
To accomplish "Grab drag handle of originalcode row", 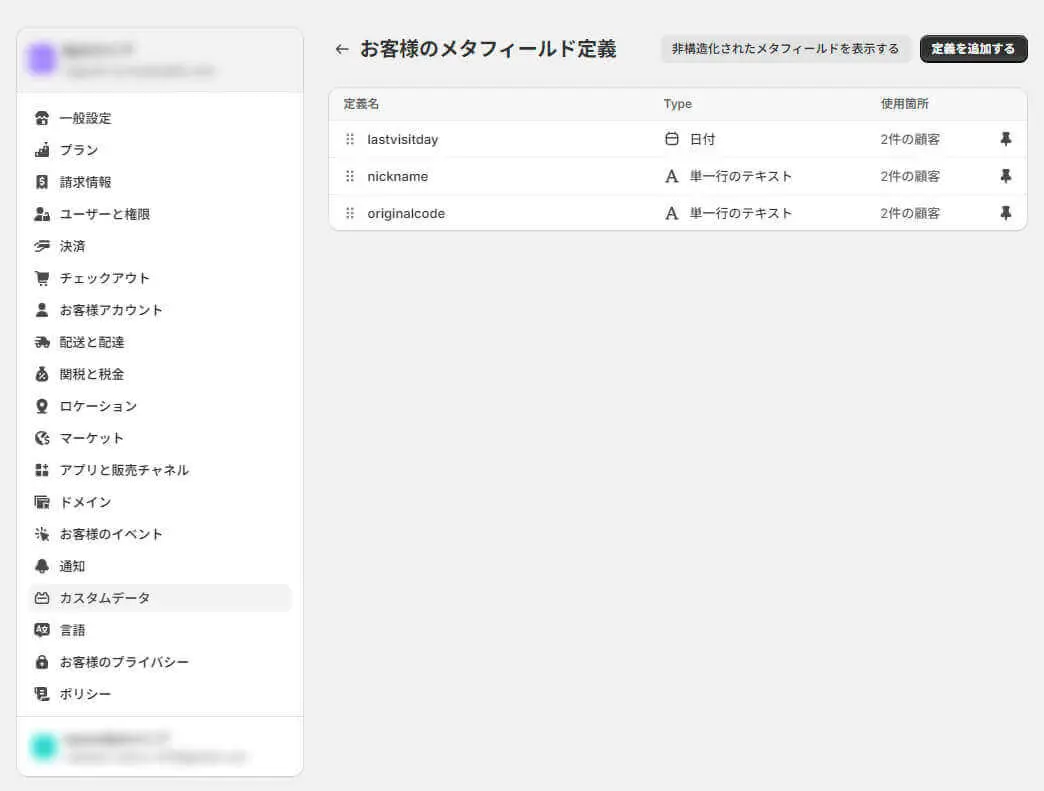I will (350, 214).
